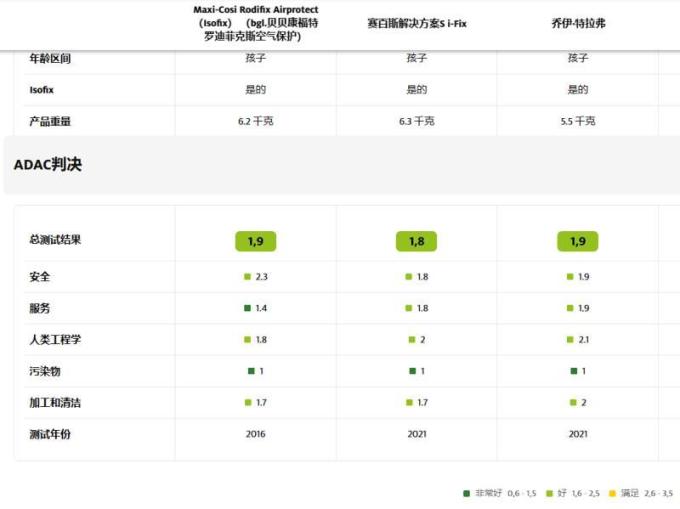Select the ADAC判决 section heading
The height and width of the screenshot is (509, 680).
coord(48,164)
